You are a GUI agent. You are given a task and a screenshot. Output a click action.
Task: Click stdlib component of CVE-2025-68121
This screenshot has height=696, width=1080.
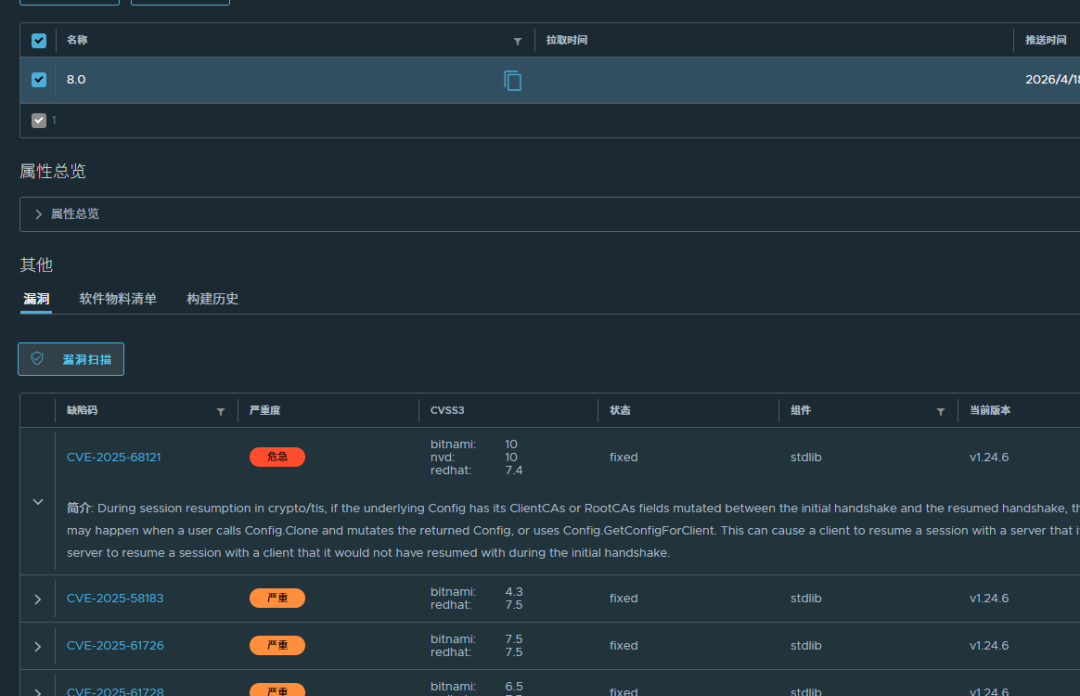(806, 457)
